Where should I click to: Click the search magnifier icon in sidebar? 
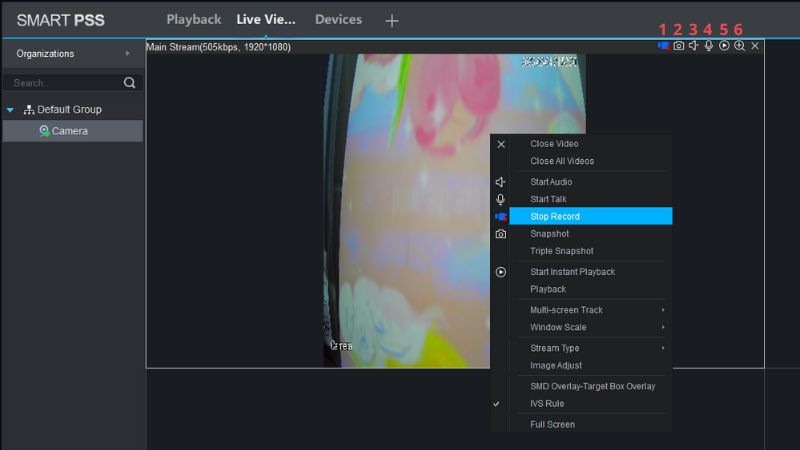[129, 83]
